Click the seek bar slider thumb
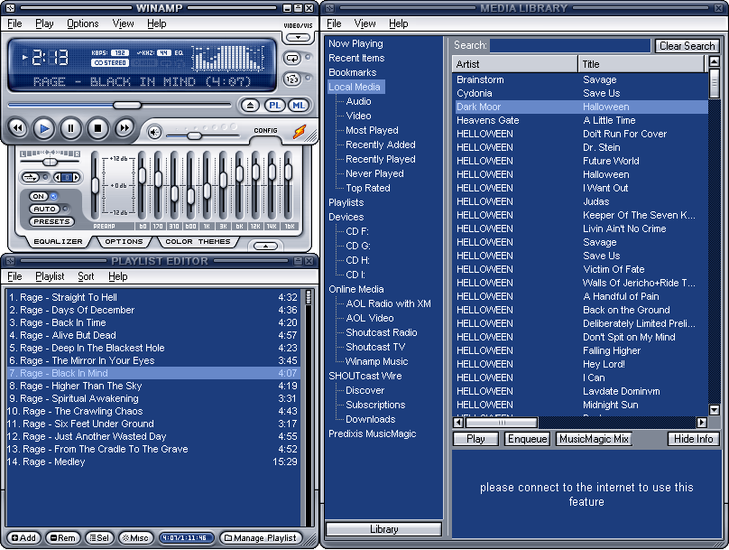The height and width of the screenshot is (550, 729). [x=127, y=105]
